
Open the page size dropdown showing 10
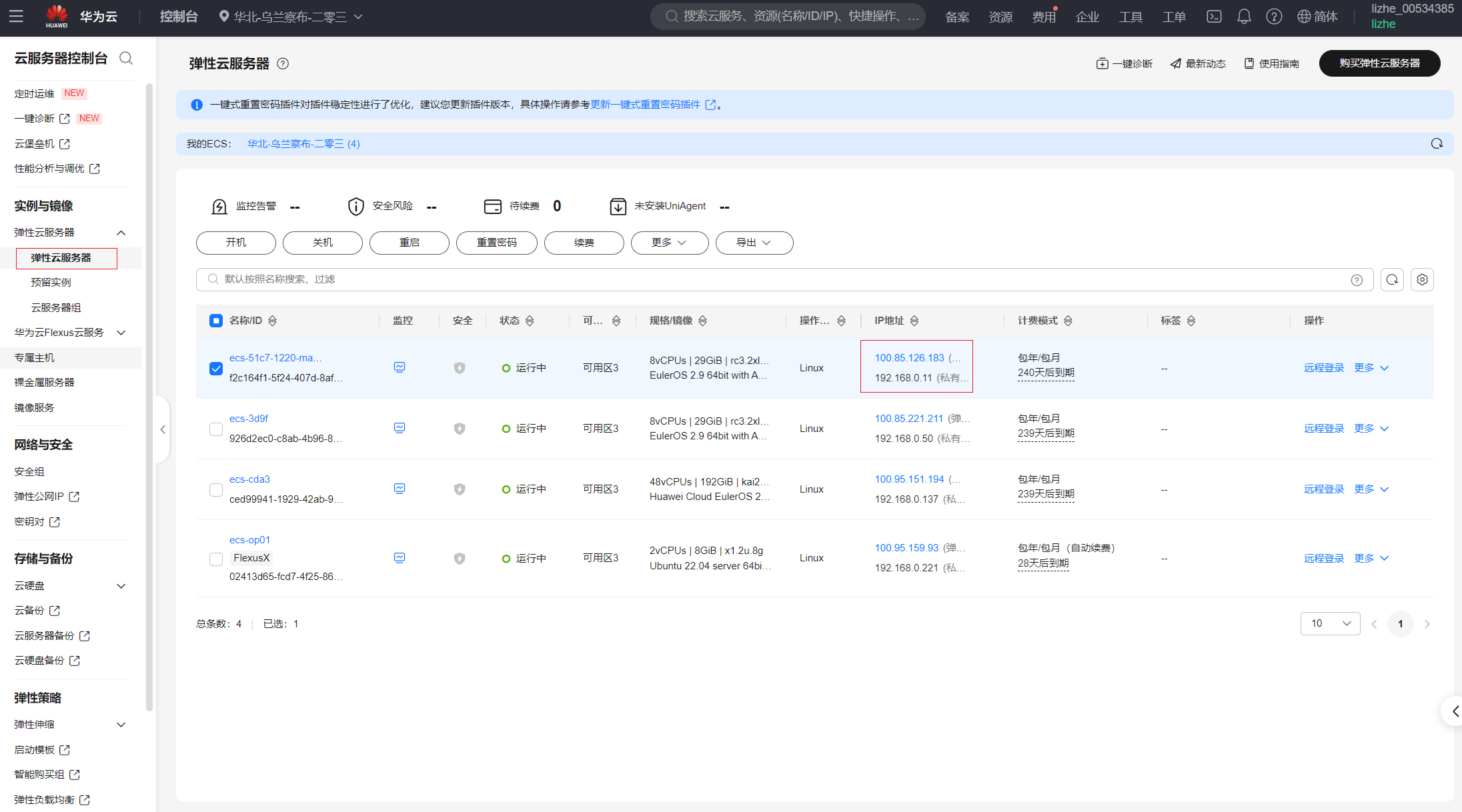pos(1330,623)
